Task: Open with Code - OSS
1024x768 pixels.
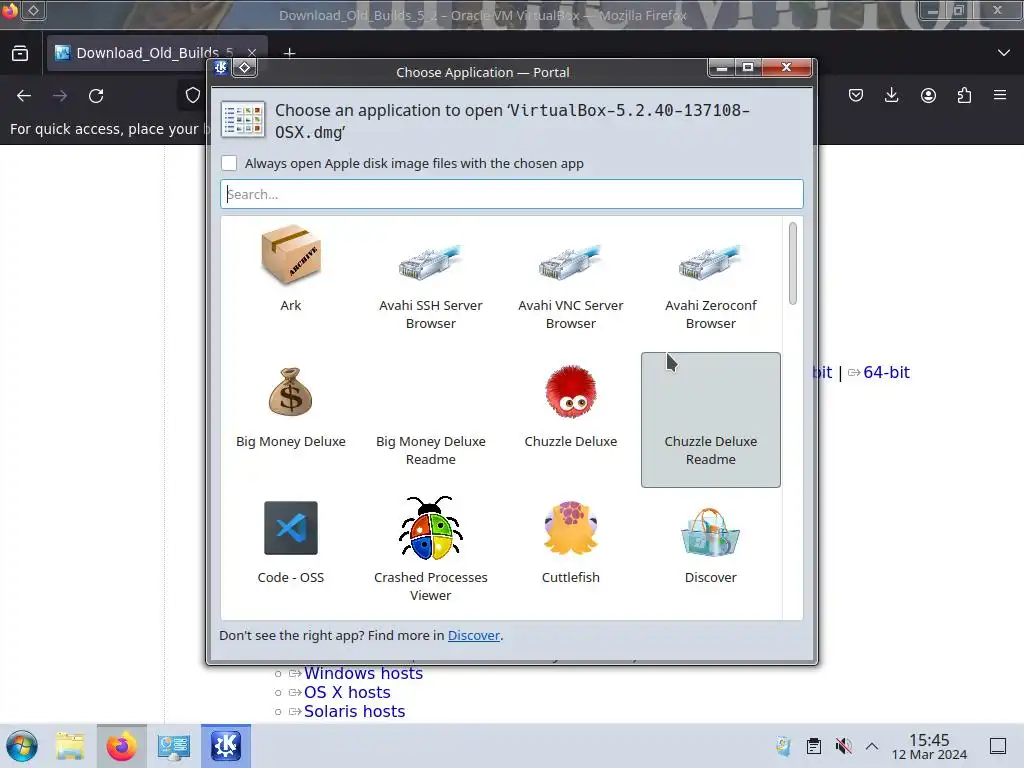Action: coord(291,542)
